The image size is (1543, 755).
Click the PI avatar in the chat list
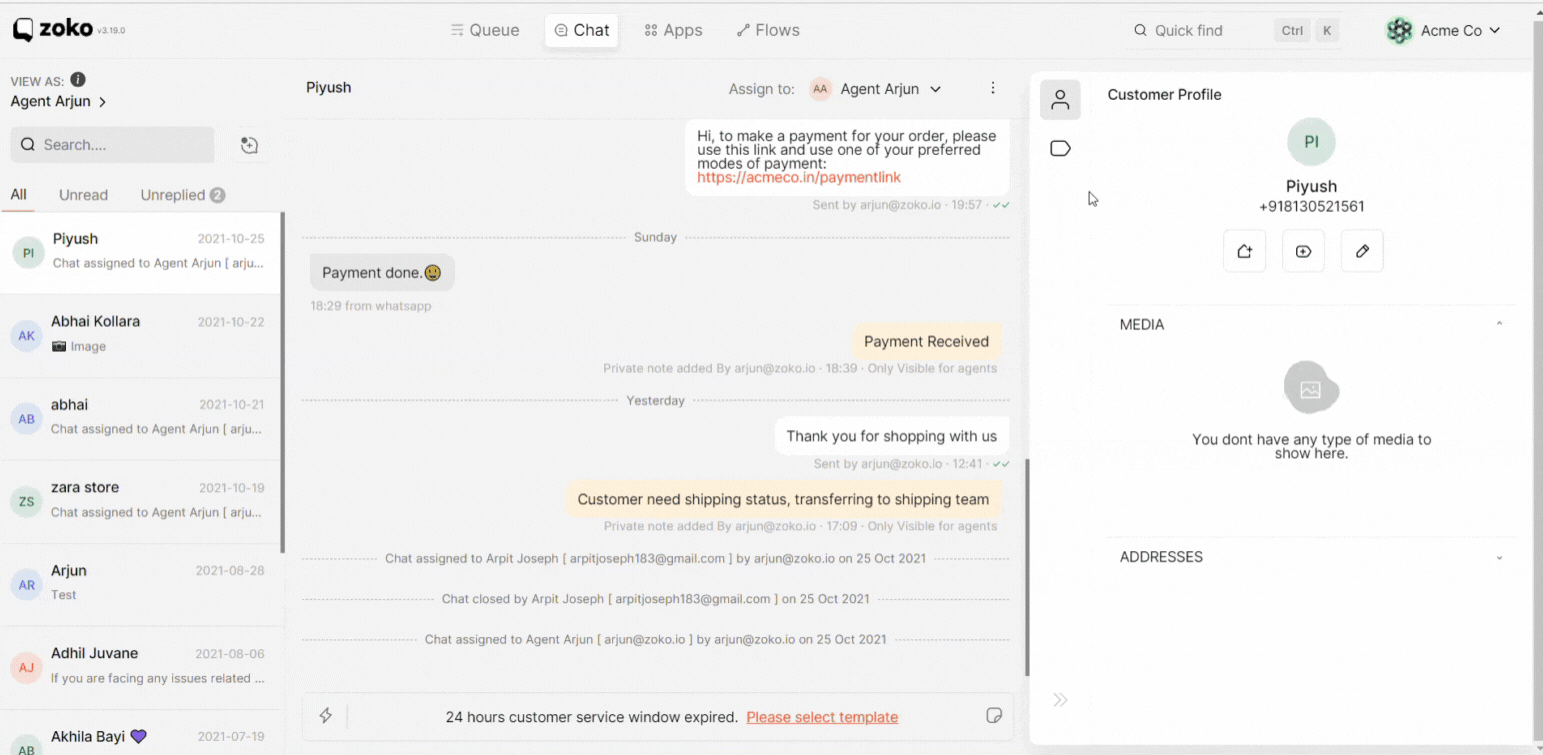(28, 253)
